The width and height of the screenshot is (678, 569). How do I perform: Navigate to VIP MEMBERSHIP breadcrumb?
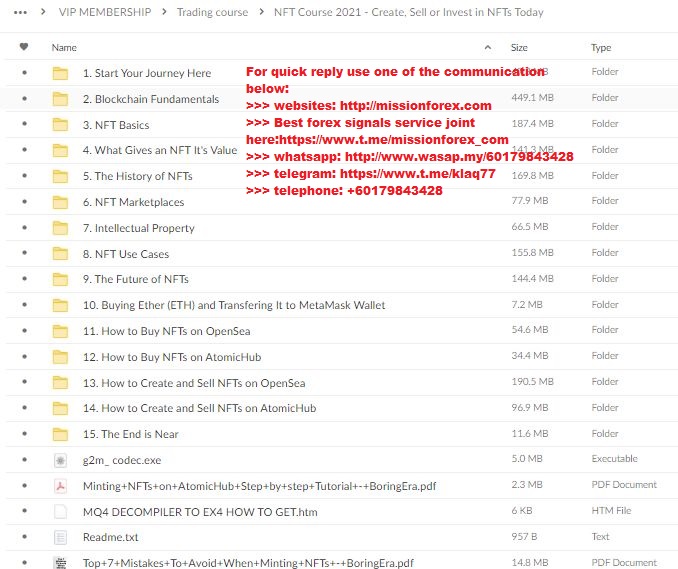click(105, 12)
